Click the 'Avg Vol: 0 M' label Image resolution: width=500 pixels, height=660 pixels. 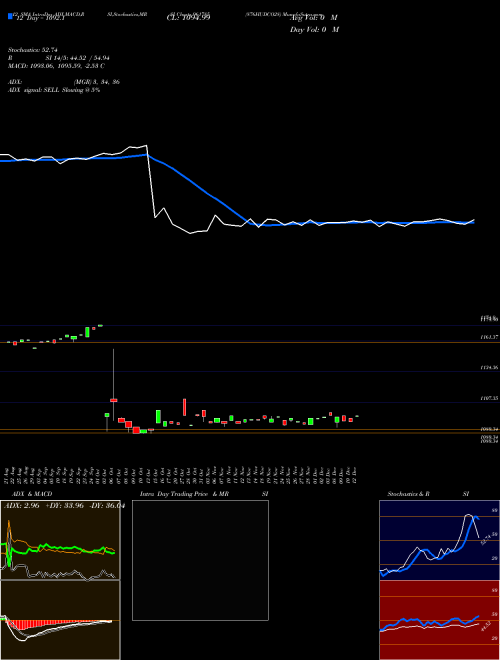click(314, 18)
